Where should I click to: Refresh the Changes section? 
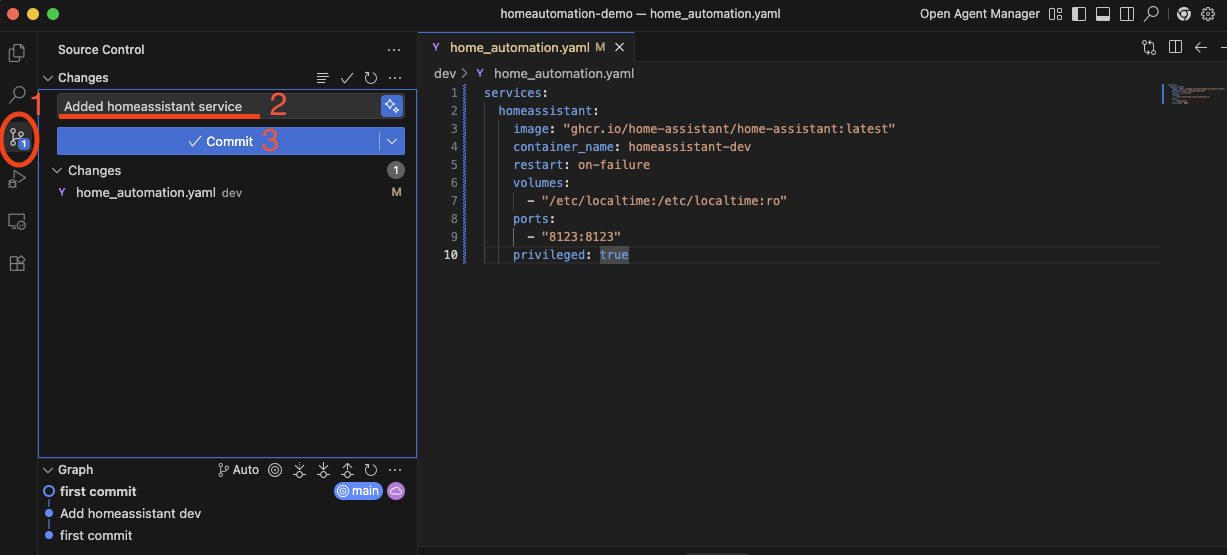[x=371, y=78]
